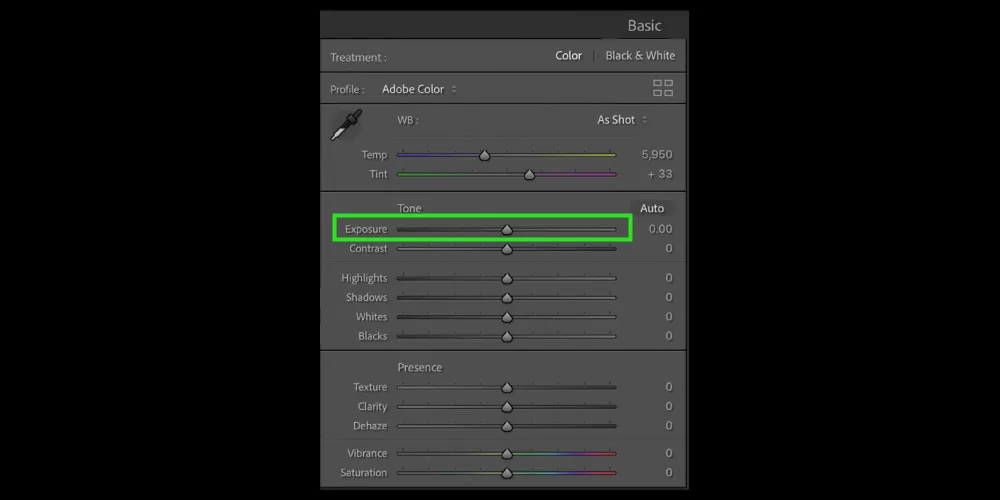This screenshot has width=1000, height=500.
Task: Click the Highlights slider handle
Action: click(507, 279)
